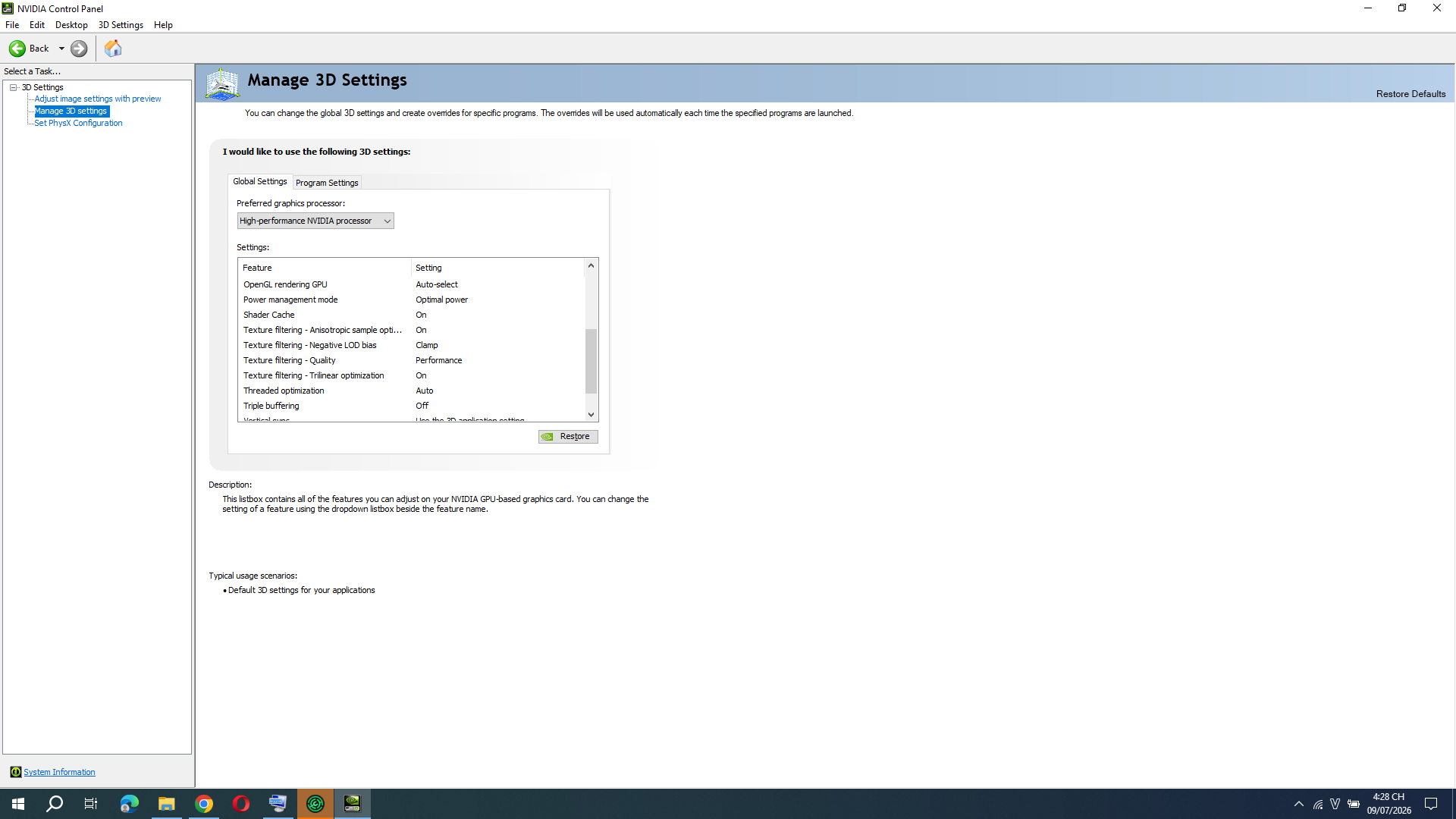
Task: Click the NVIDIA Control Panel title bar icon
Action: click(x=8, y=8)
